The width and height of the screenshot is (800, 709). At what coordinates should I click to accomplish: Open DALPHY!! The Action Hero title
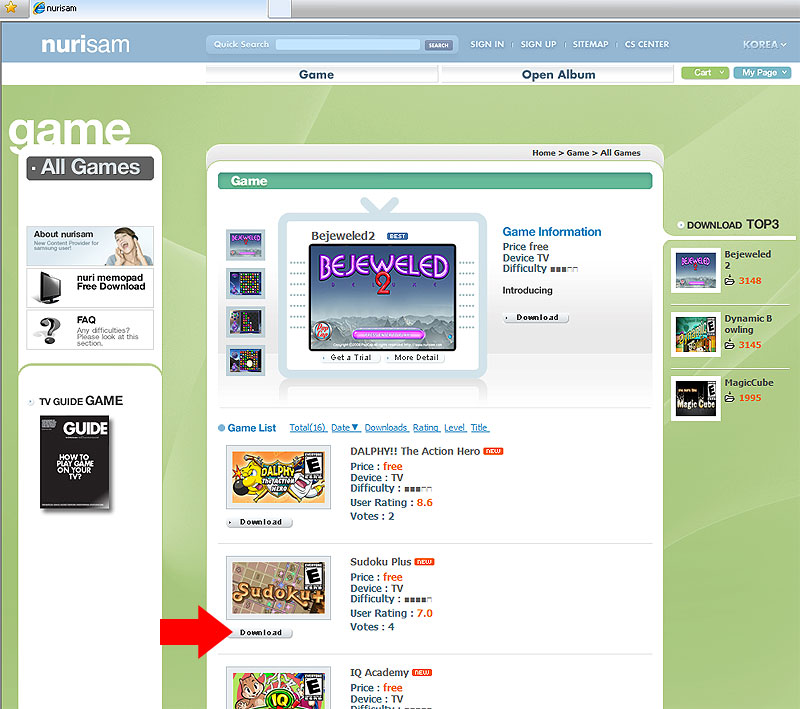(415, 451)
